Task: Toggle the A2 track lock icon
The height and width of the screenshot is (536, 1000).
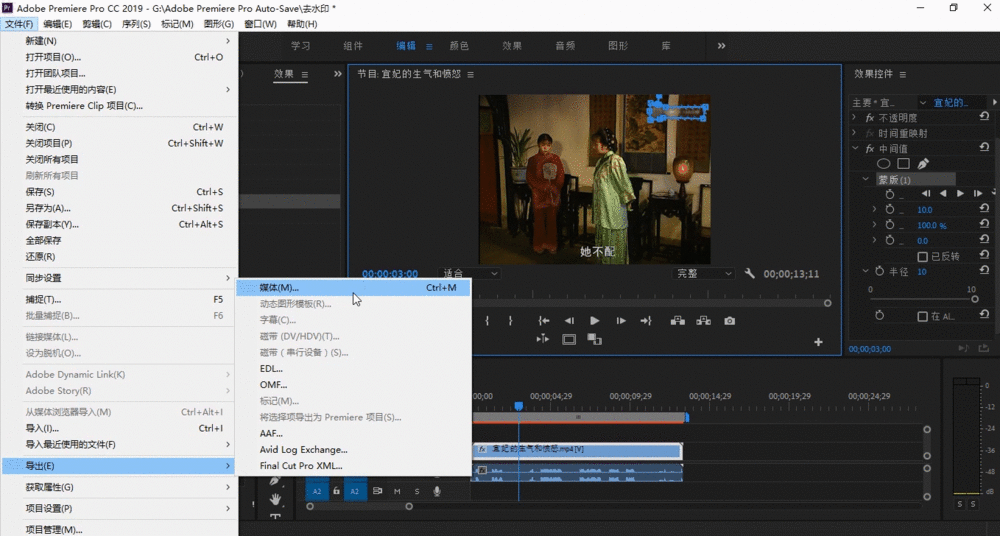Action: tap(336, 491)
